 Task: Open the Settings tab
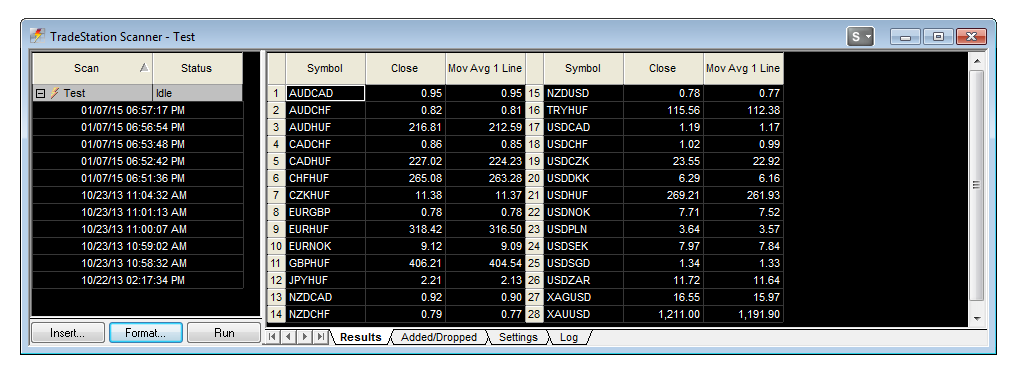518,337
